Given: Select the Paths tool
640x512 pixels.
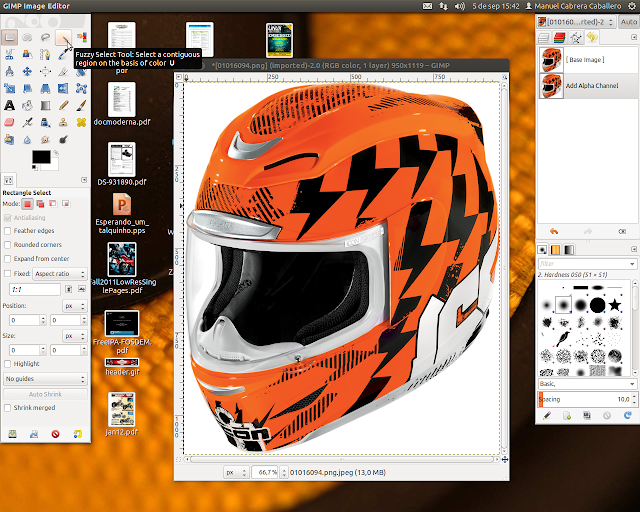Looking at the screenshot, I should tap(45, 54).
